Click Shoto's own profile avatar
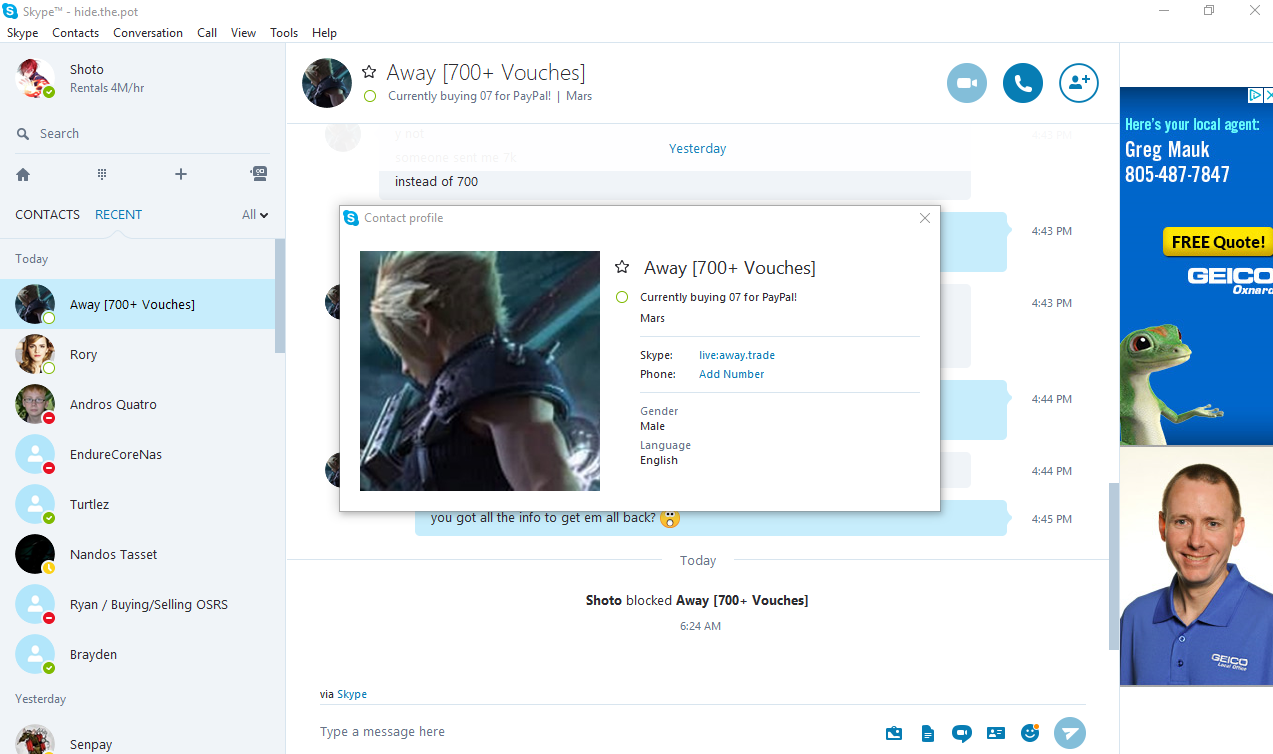This screenshot has width=1273, height=754. click(x=35, y=78)
